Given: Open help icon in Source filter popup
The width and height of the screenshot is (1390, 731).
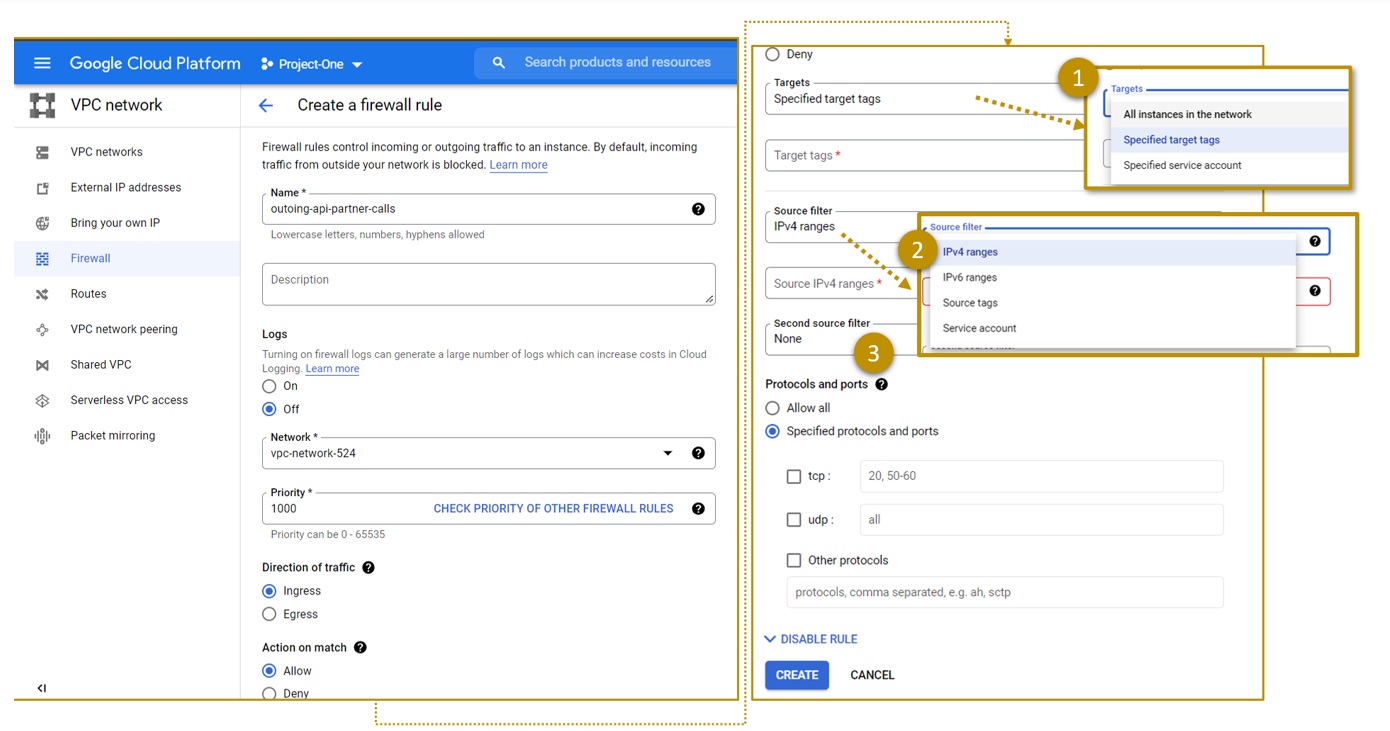Looking at the screenshot, I should [x=1314, y=241].
